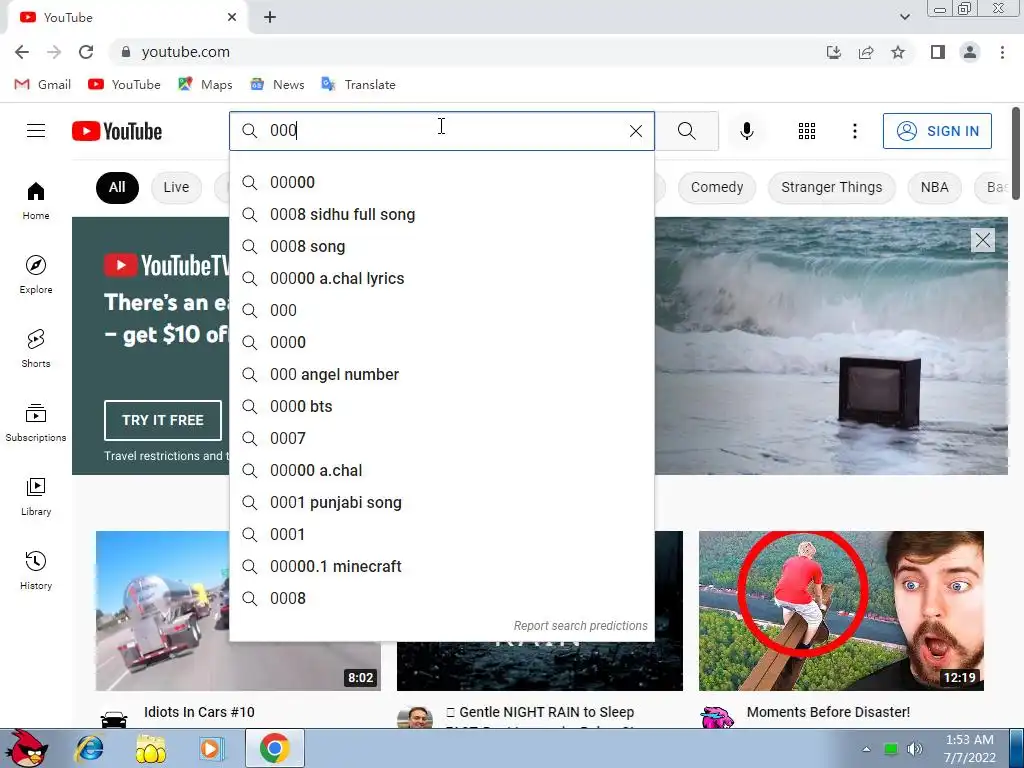The image size is (1024, 768).
Task: Open Gmail bookmark
Action: (42, 84)
